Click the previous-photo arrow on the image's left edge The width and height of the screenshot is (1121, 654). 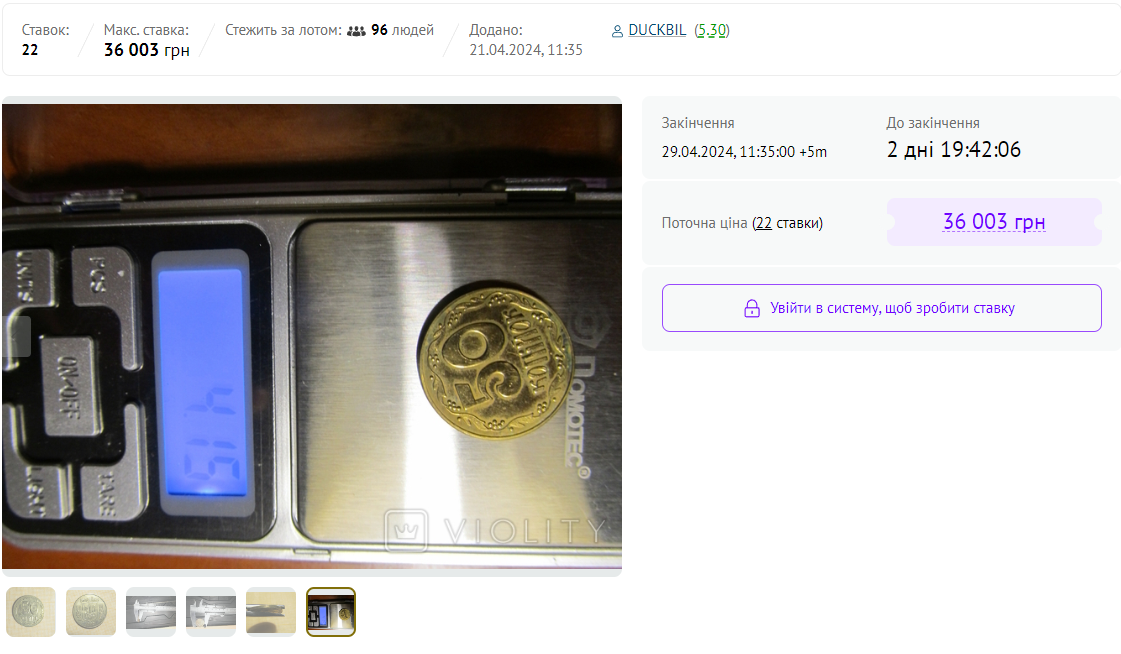[16, 336]
